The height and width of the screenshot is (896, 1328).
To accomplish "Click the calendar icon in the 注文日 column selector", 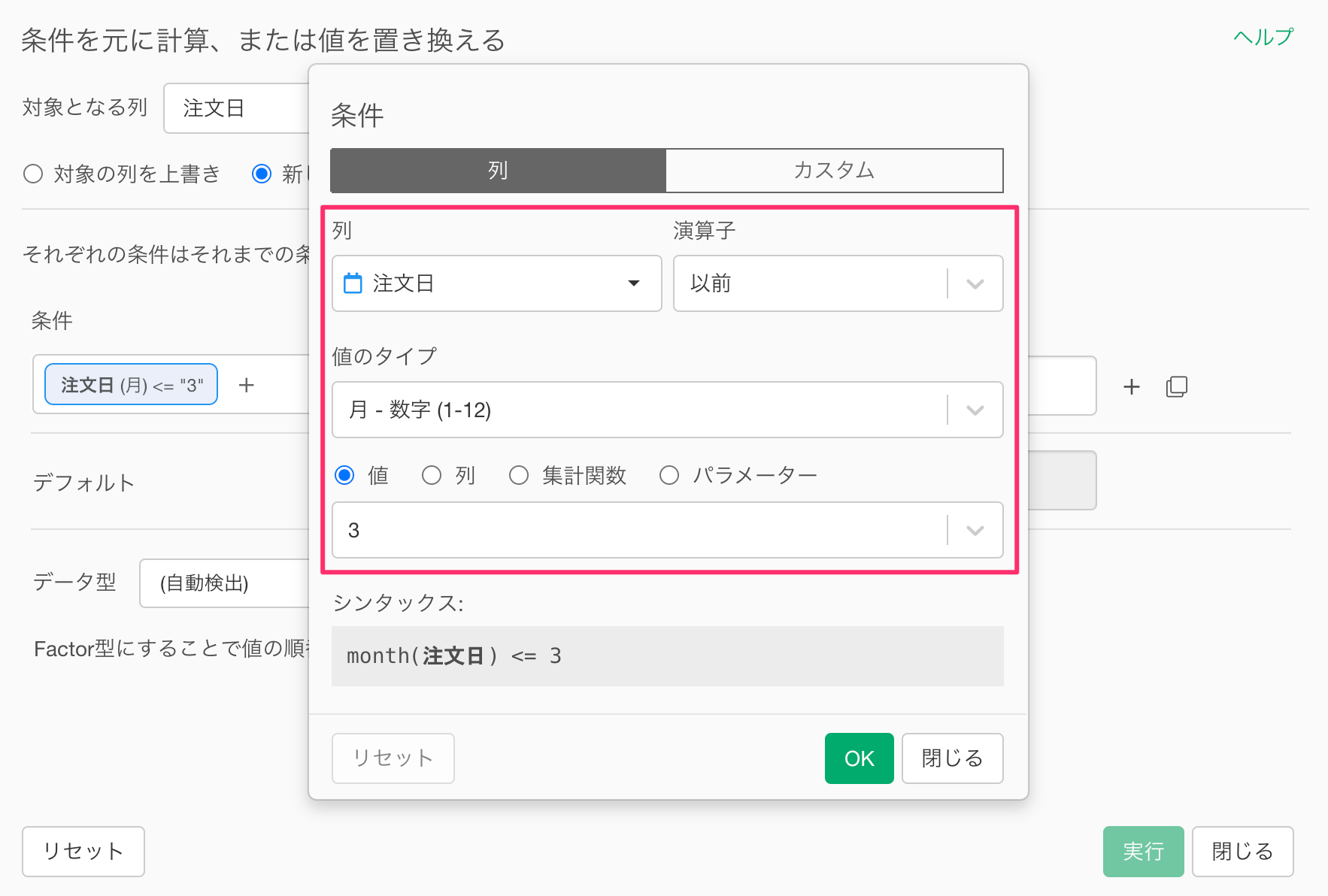I will (353, 283).
